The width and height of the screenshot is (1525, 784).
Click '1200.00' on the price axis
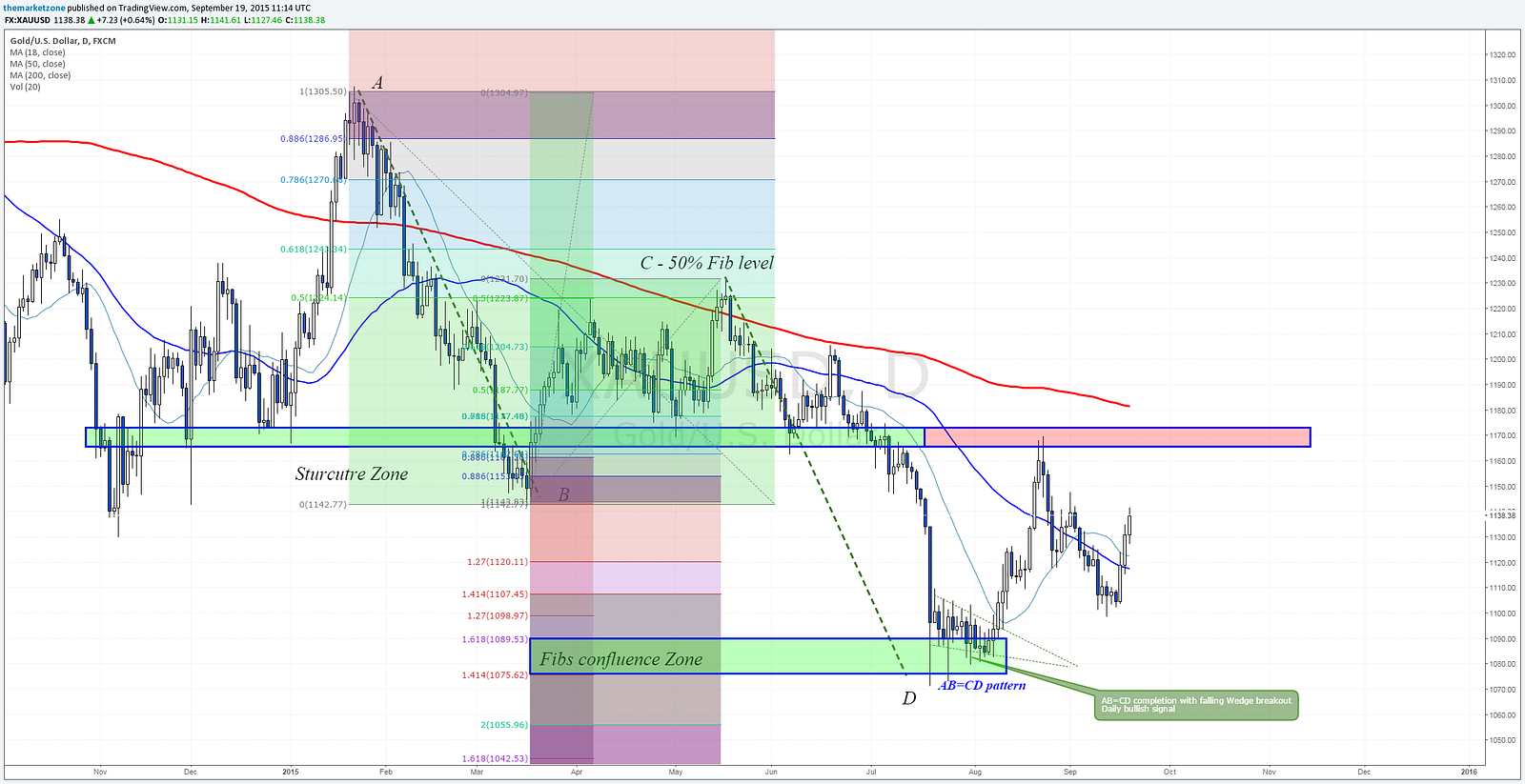click(1503, 359)
